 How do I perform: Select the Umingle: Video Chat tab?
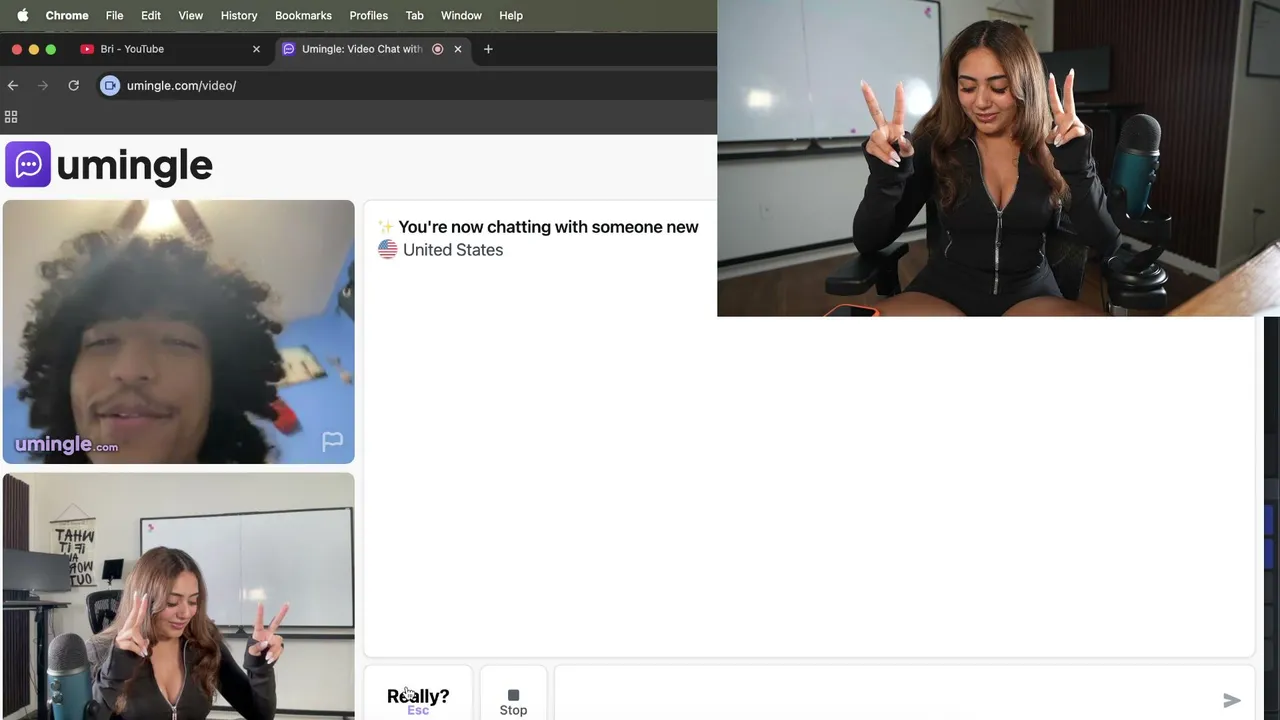coord(372,49)
